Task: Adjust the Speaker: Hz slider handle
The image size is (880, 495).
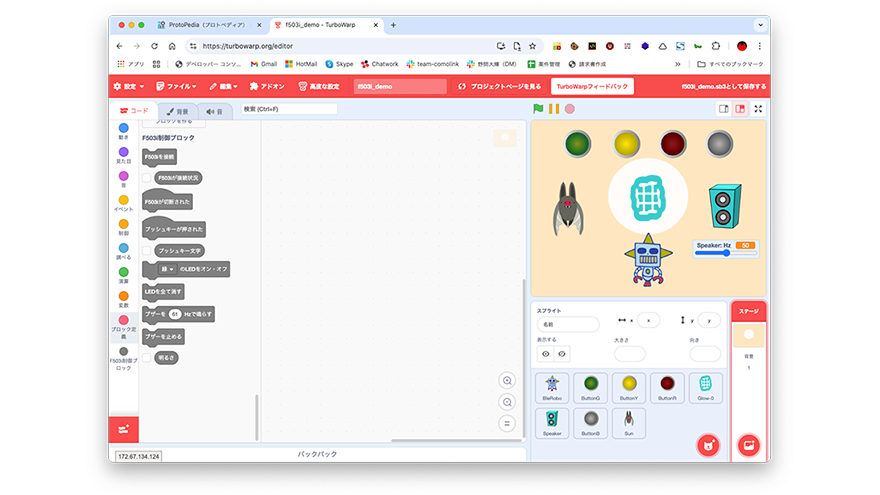Action: point(726,253)
